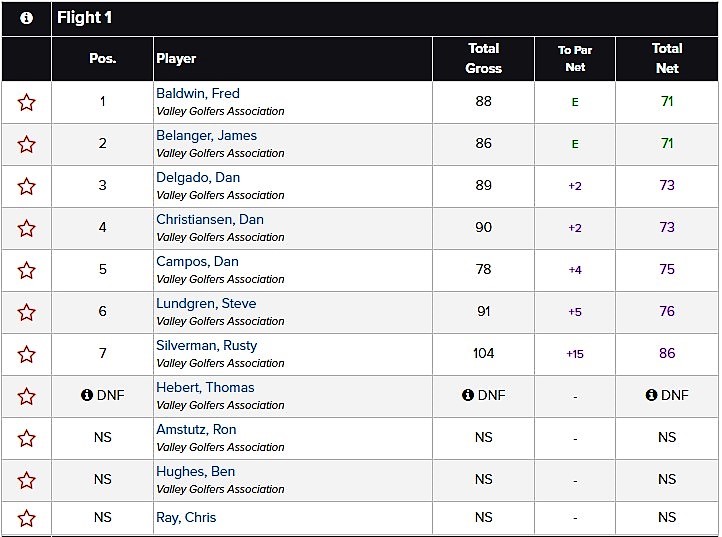Sort by the Total Gross column header

point(484,58)
